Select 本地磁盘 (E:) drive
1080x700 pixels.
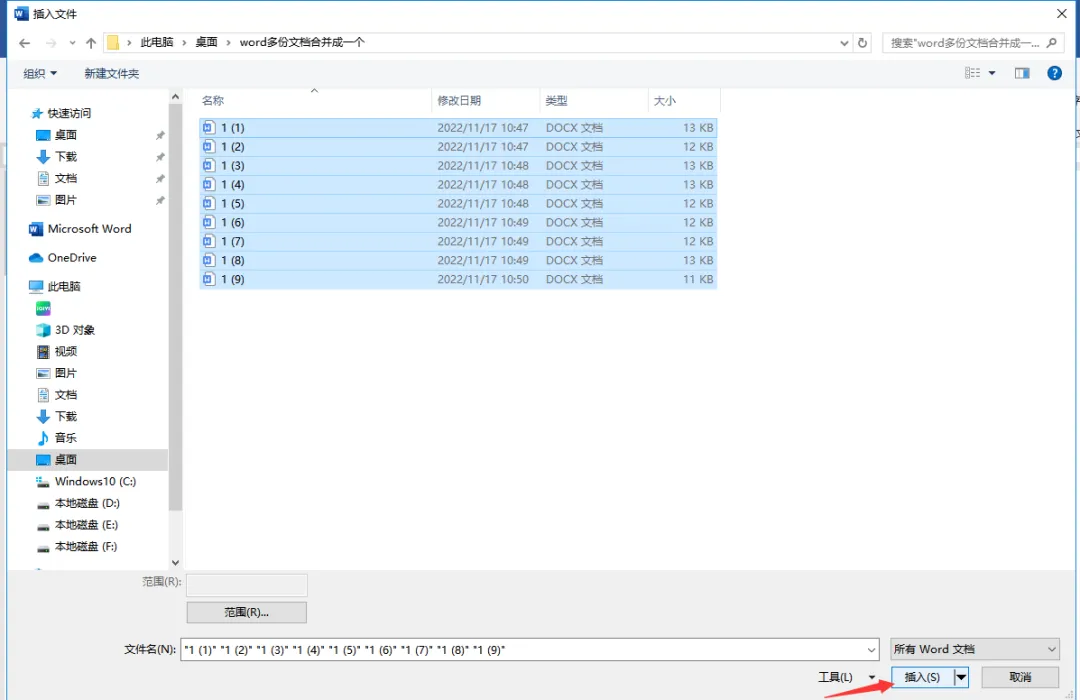pyautogui.click(x=86, y=525)
